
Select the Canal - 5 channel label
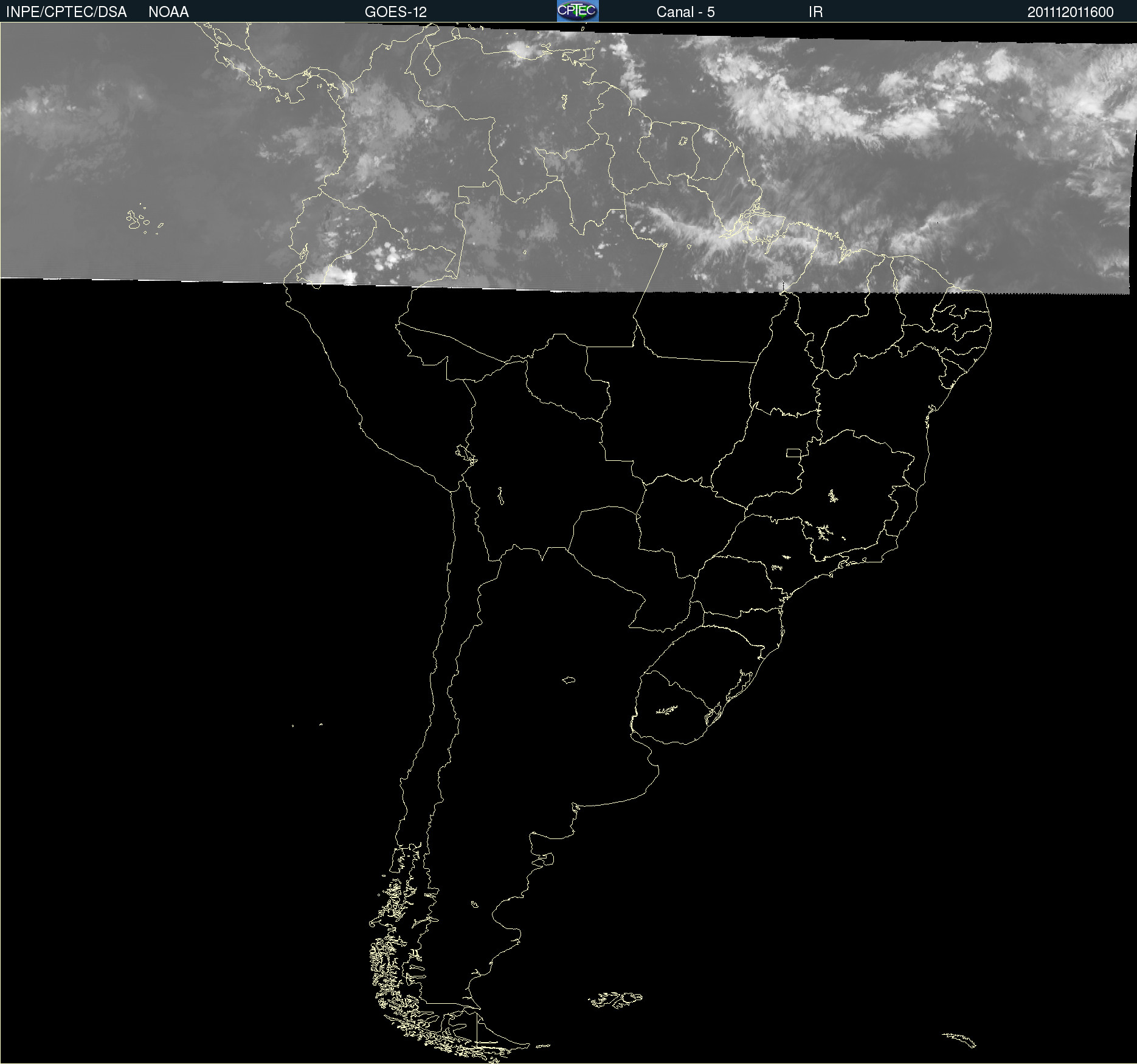tap(685, 12)
